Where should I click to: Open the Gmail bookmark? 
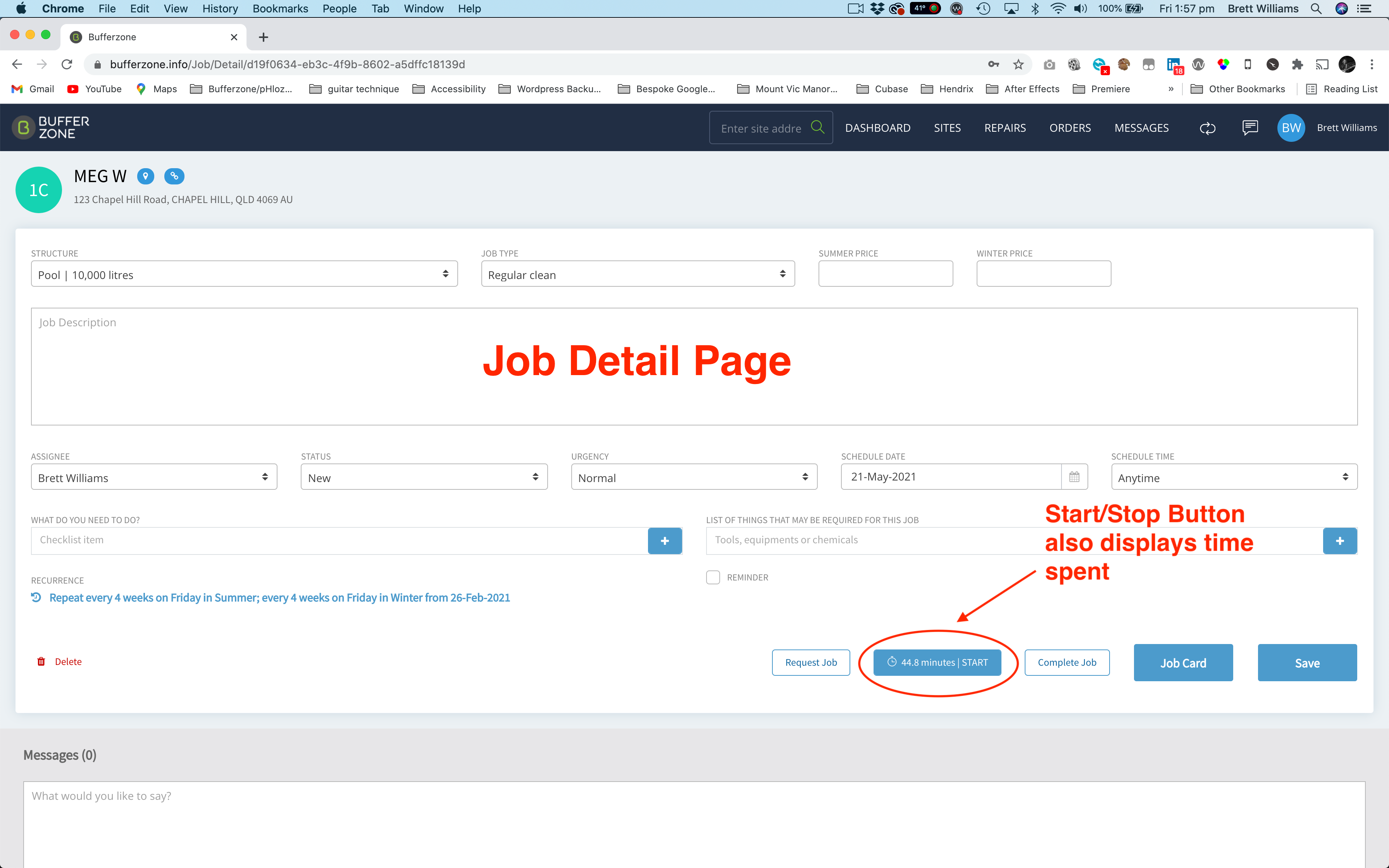pyautogui.click(x=33, y=89)
